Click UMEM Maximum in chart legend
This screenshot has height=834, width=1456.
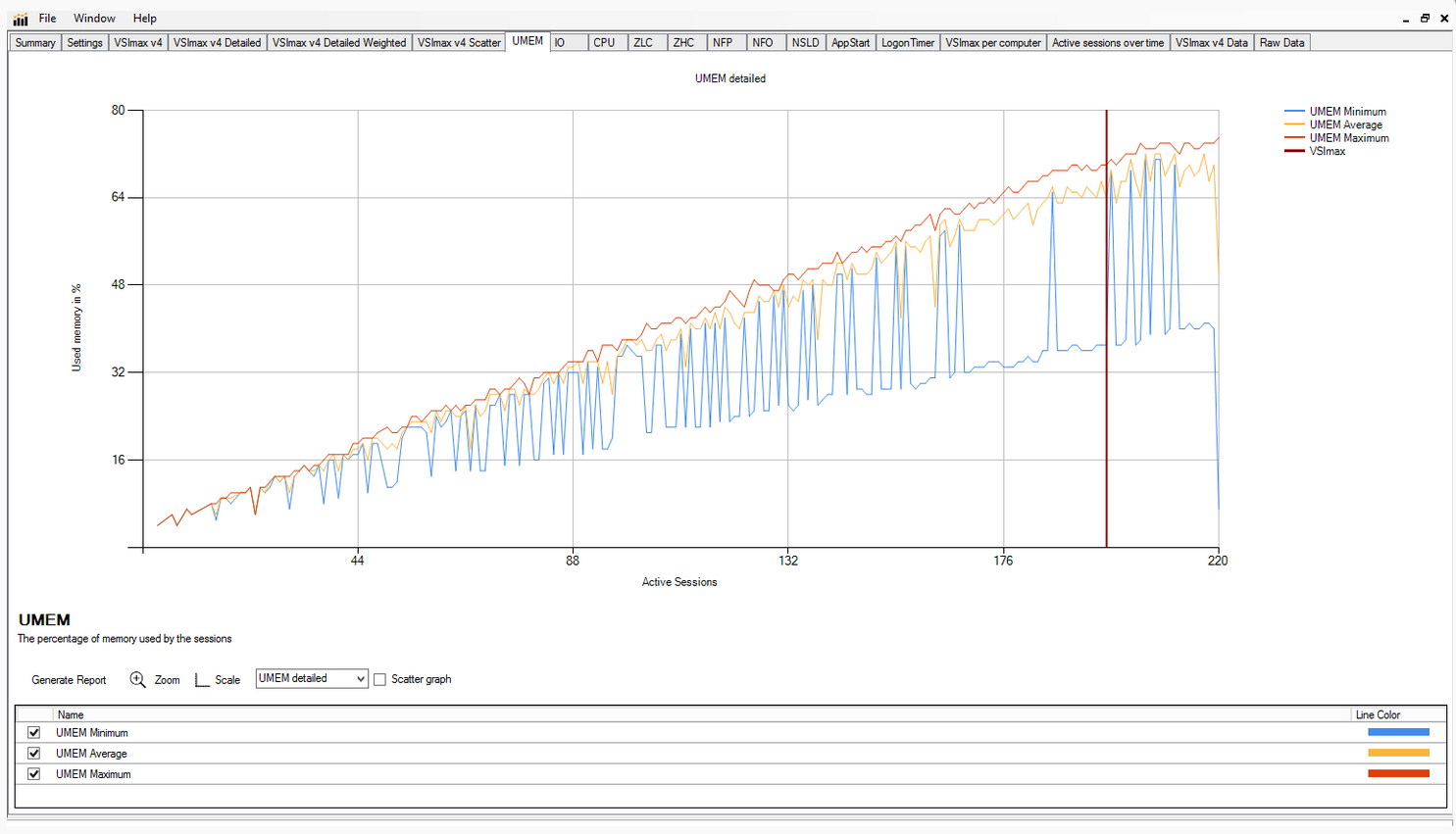point(1349,138)
